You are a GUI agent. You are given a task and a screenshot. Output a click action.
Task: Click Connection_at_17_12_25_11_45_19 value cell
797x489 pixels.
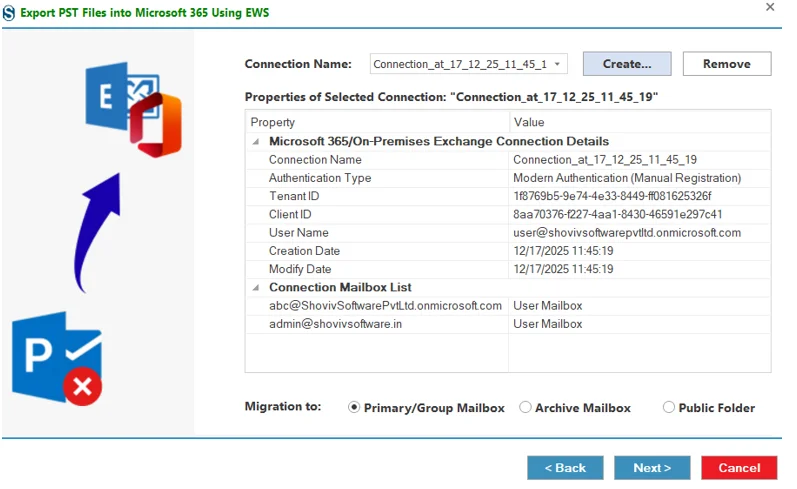605,160
